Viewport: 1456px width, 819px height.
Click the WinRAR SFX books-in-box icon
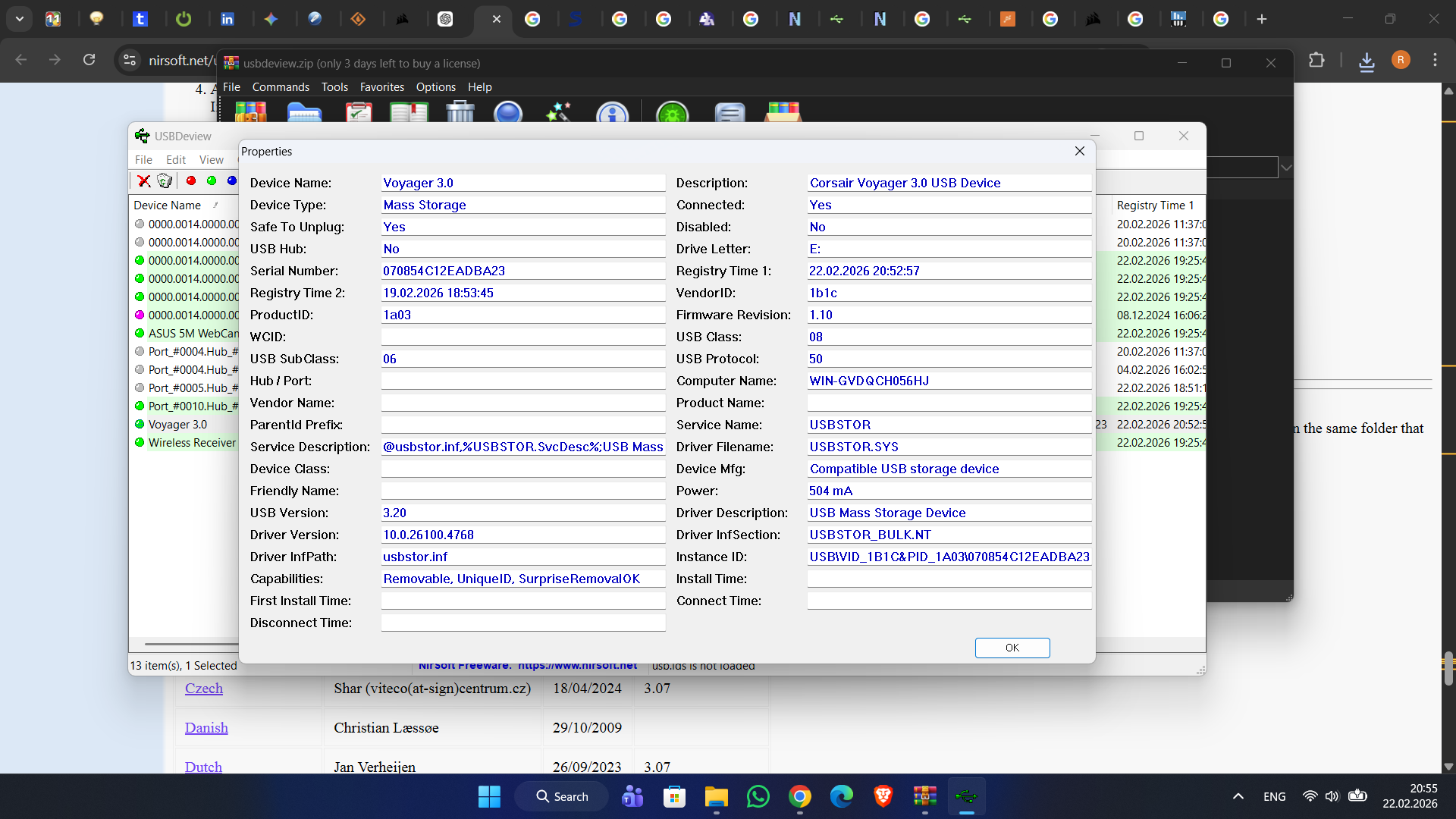[x=783, y=112]
